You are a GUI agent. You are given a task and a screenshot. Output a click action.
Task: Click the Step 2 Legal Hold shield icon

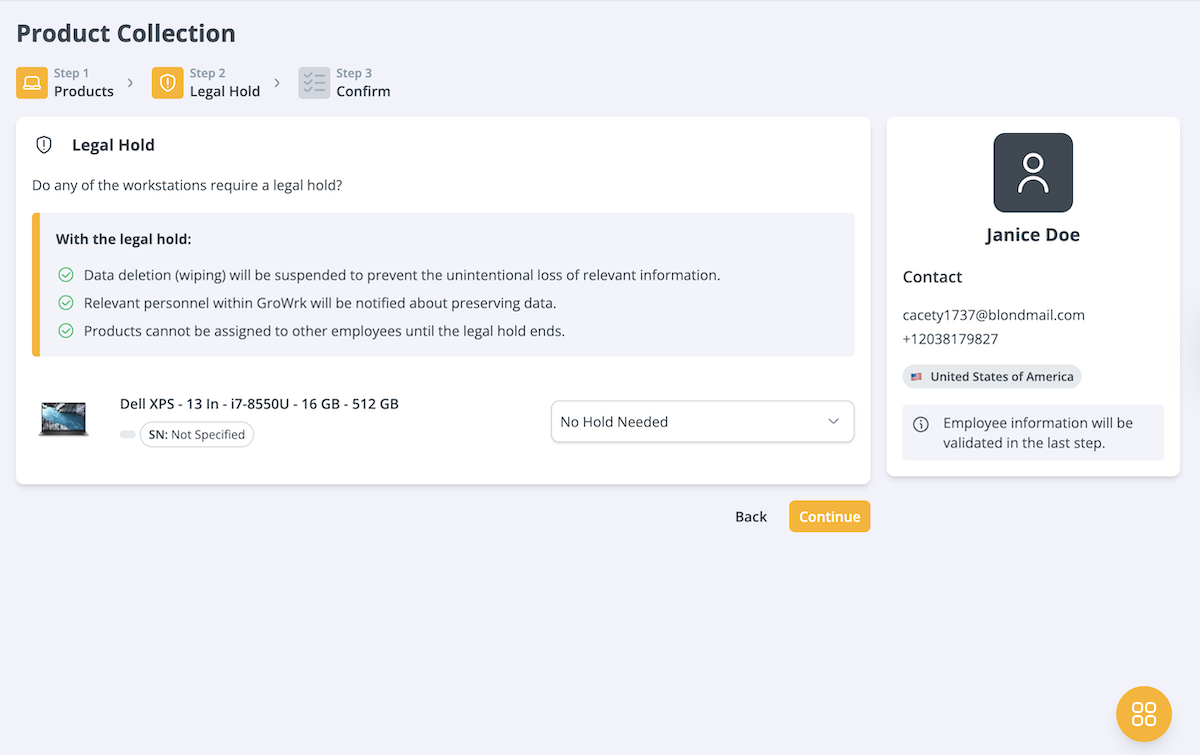coord(167,83)
